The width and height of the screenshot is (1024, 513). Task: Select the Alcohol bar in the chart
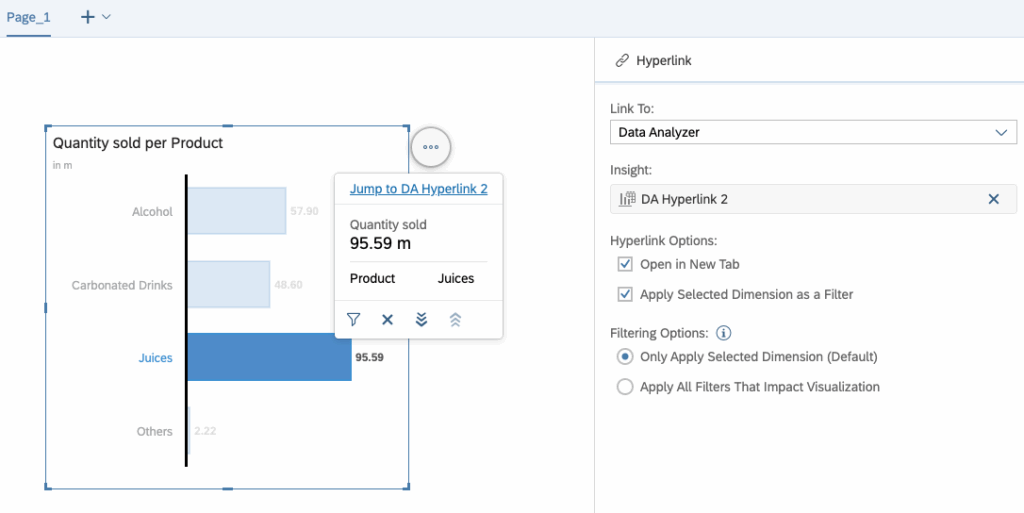pyautogui.click(x=237, y=211)
